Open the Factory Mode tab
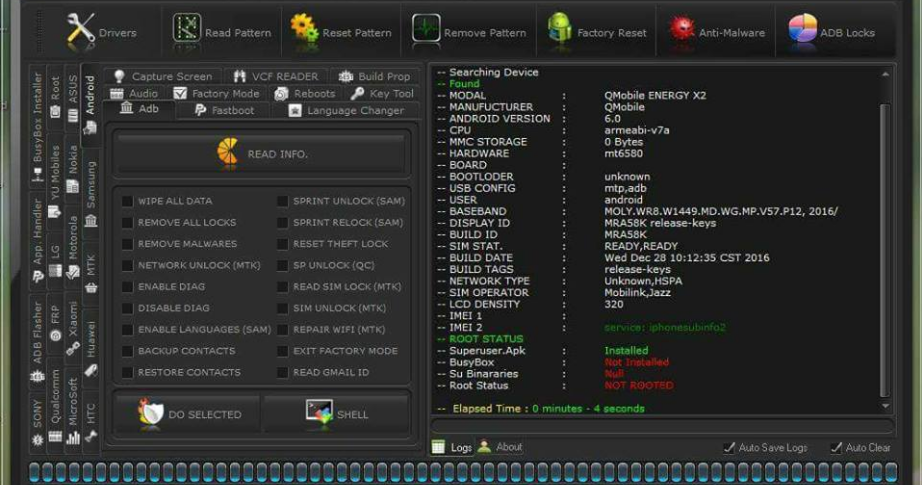Screen dimensions: 922x485 coord(217,93)
